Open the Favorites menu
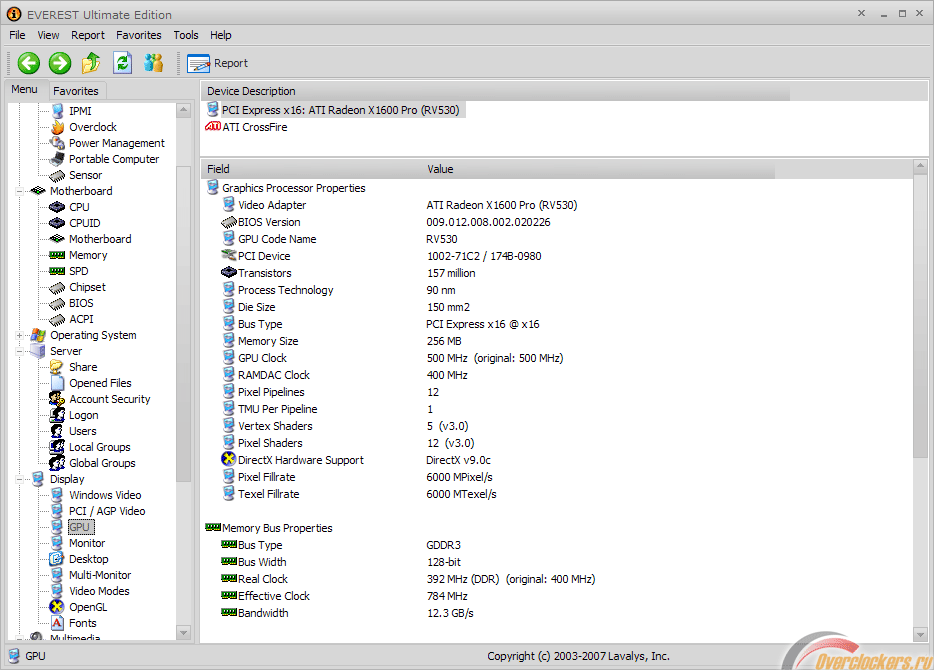934x670 pixels. coord(139,35)
